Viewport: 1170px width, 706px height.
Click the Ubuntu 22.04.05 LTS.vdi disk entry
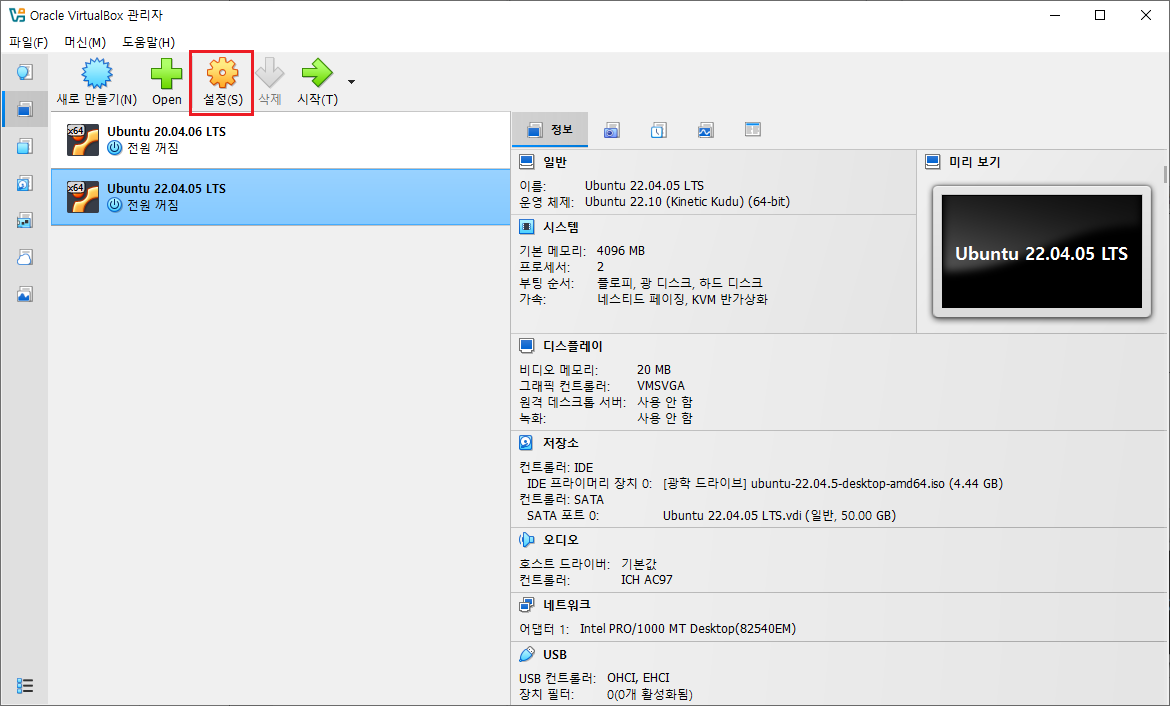point(779,516)
